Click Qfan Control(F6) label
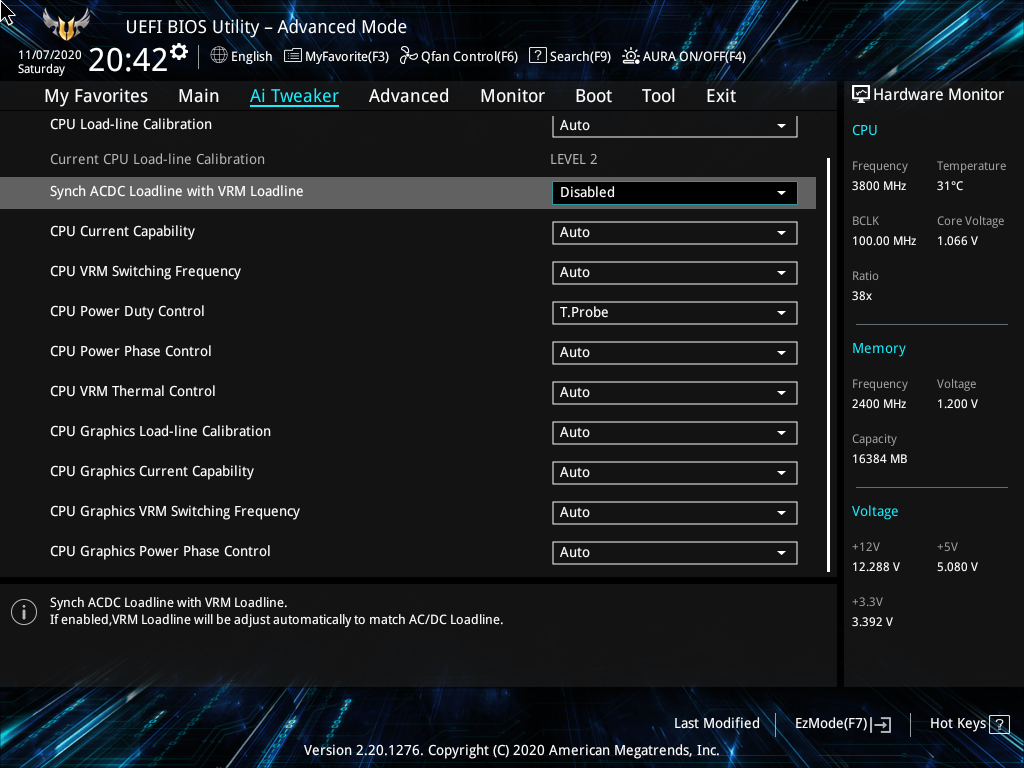This screenshot has width=1024, height=768. pyautogui.click(x=470, y=57)
